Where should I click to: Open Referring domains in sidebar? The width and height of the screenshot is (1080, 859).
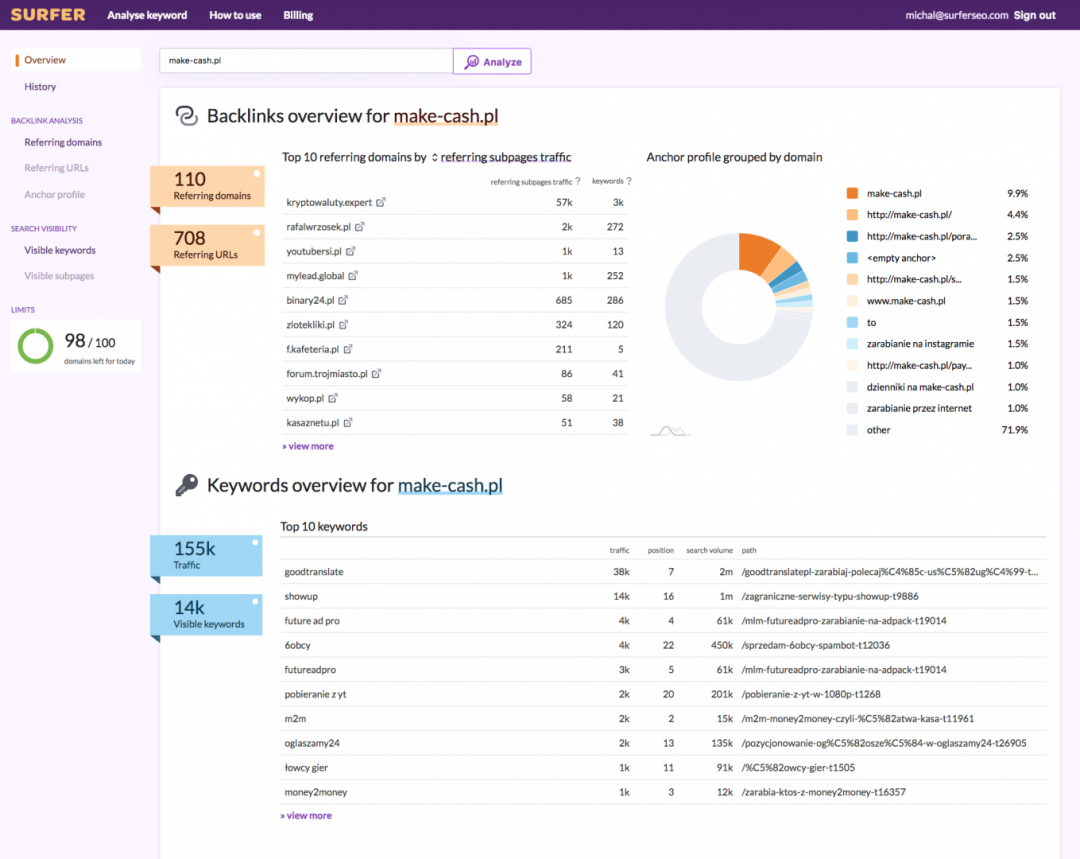(x=63, y=142)
